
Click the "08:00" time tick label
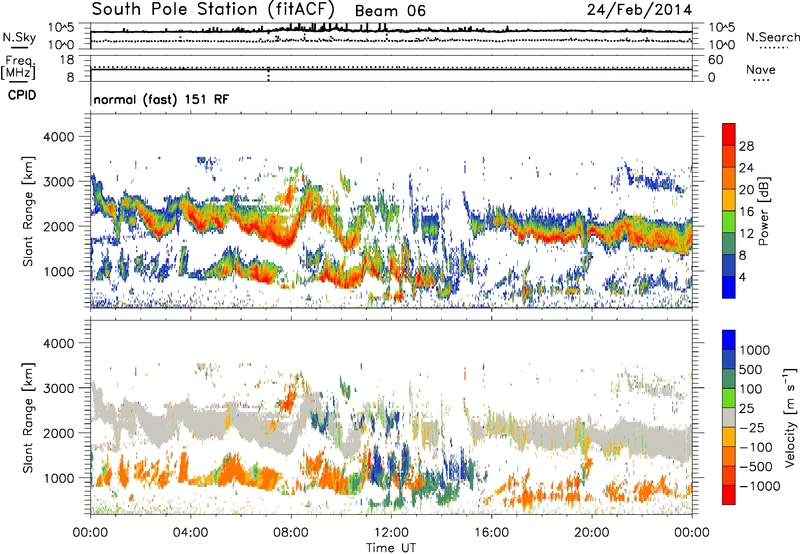(x=291, y=533)
